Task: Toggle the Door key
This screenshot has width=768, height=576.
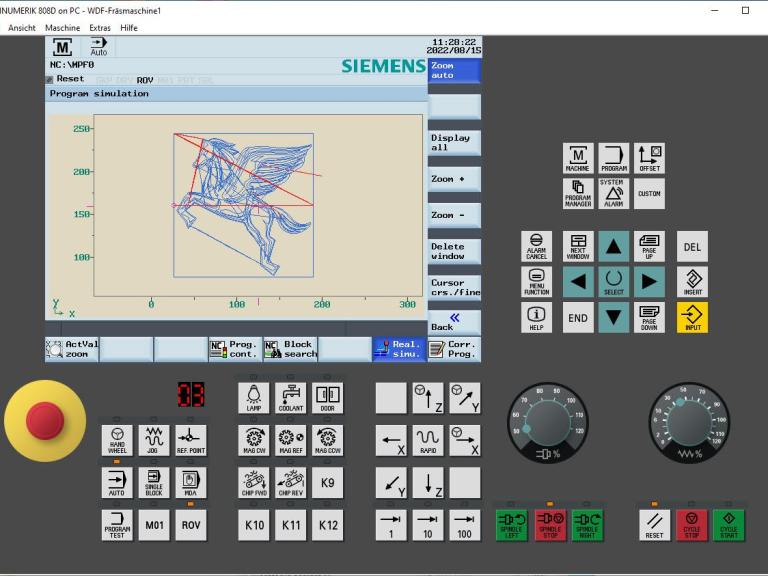Action: coord(328,398)
